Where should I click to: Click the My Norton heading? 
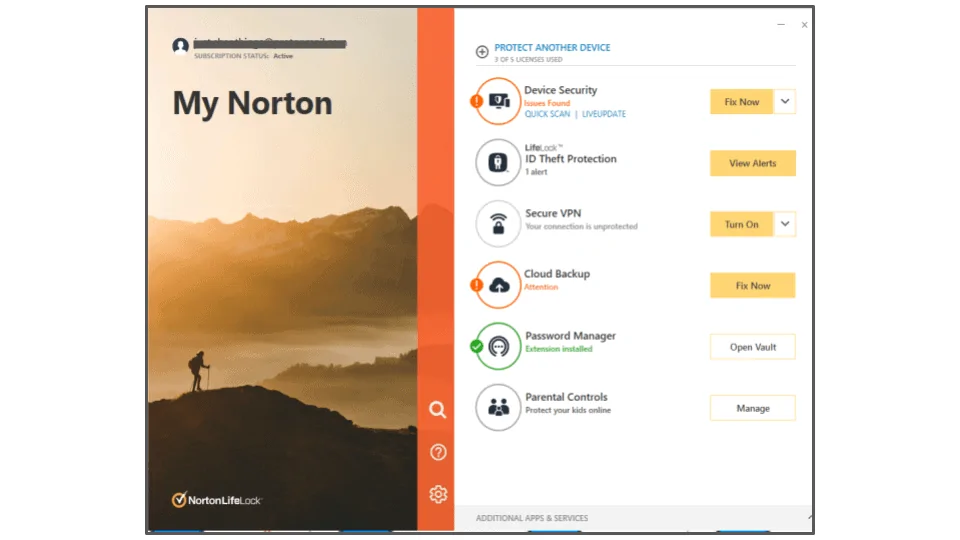click(252, 103)
